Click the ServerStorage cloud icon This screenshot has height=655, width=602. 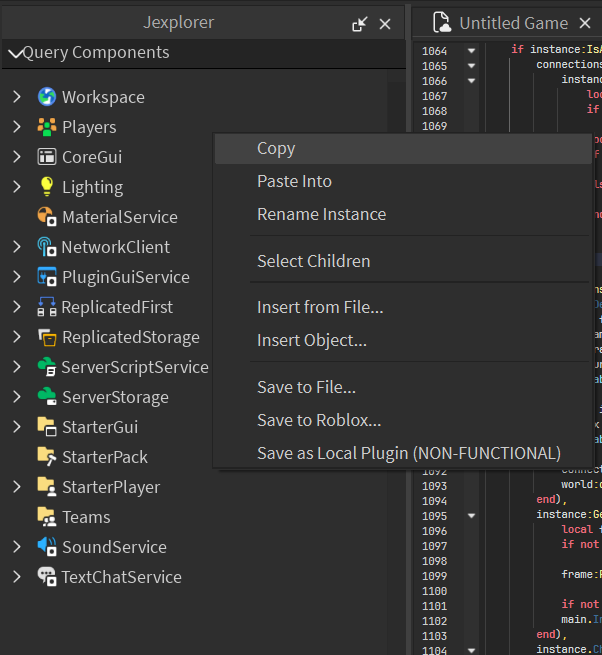point(47,397)
